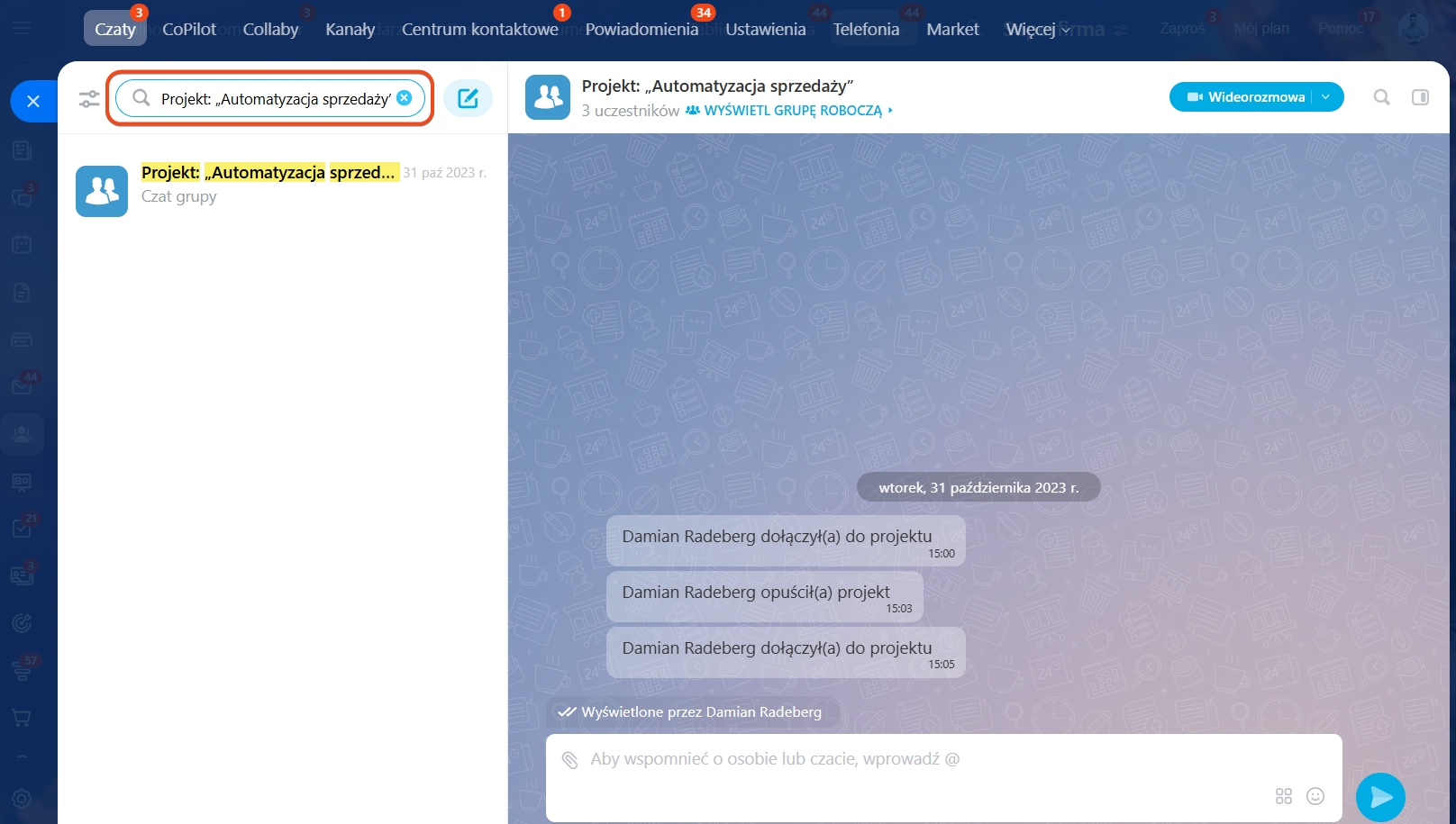Create a new chat with the compose icon
The height and width of the screenshot is (824, 1456).
pos(468,98)
